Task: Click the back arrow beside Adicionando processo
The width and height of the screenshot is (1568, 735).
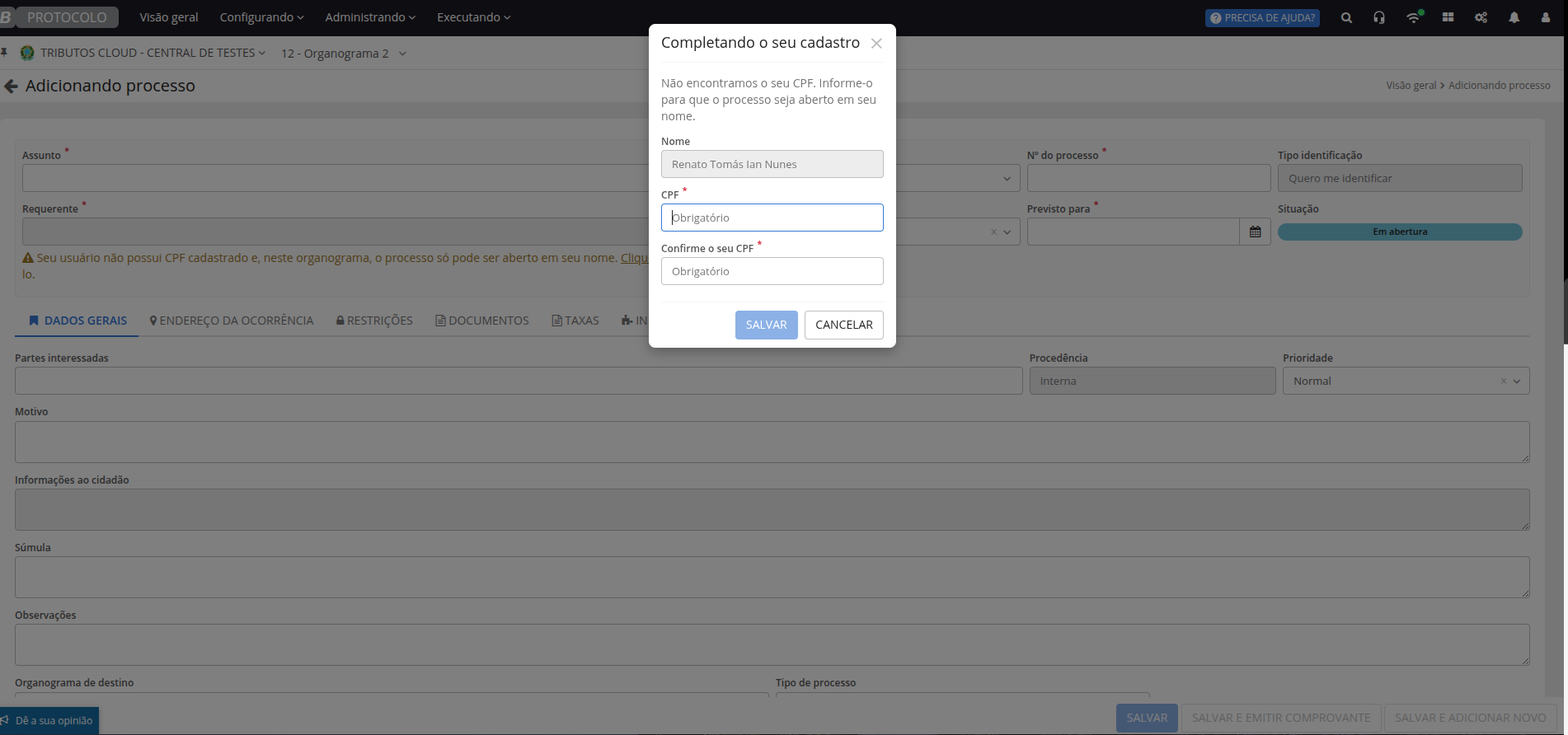Action: pos(11,86)
